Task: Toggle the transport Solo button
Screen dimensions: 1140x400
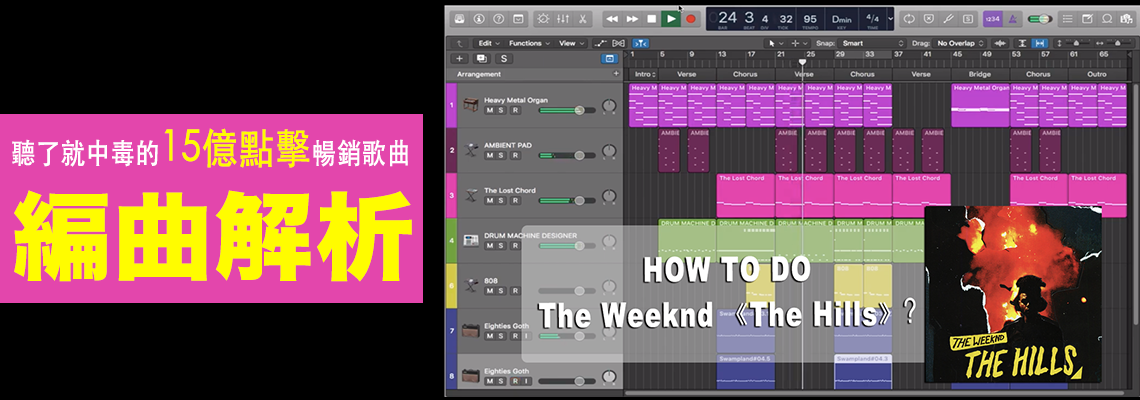Action: click(968, 19)
